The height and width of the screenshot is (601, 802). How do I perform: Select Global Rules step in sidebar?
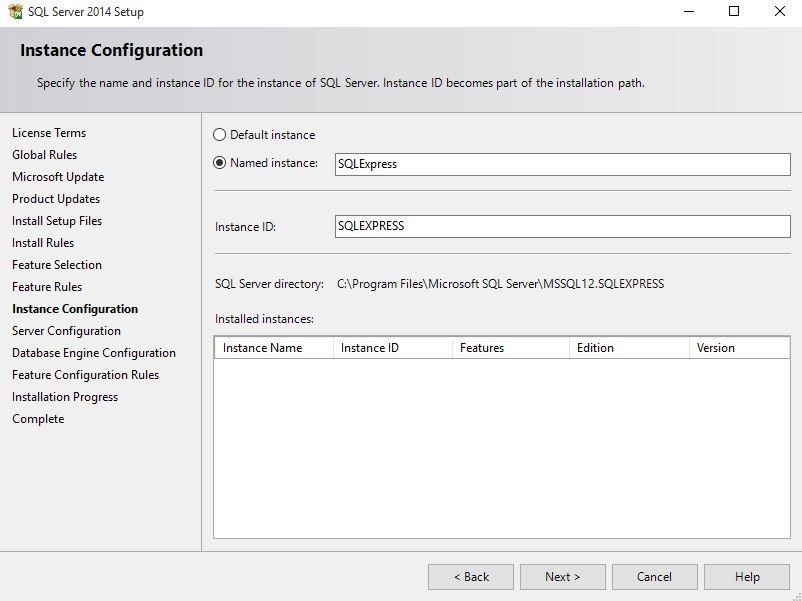click(44, 154)
